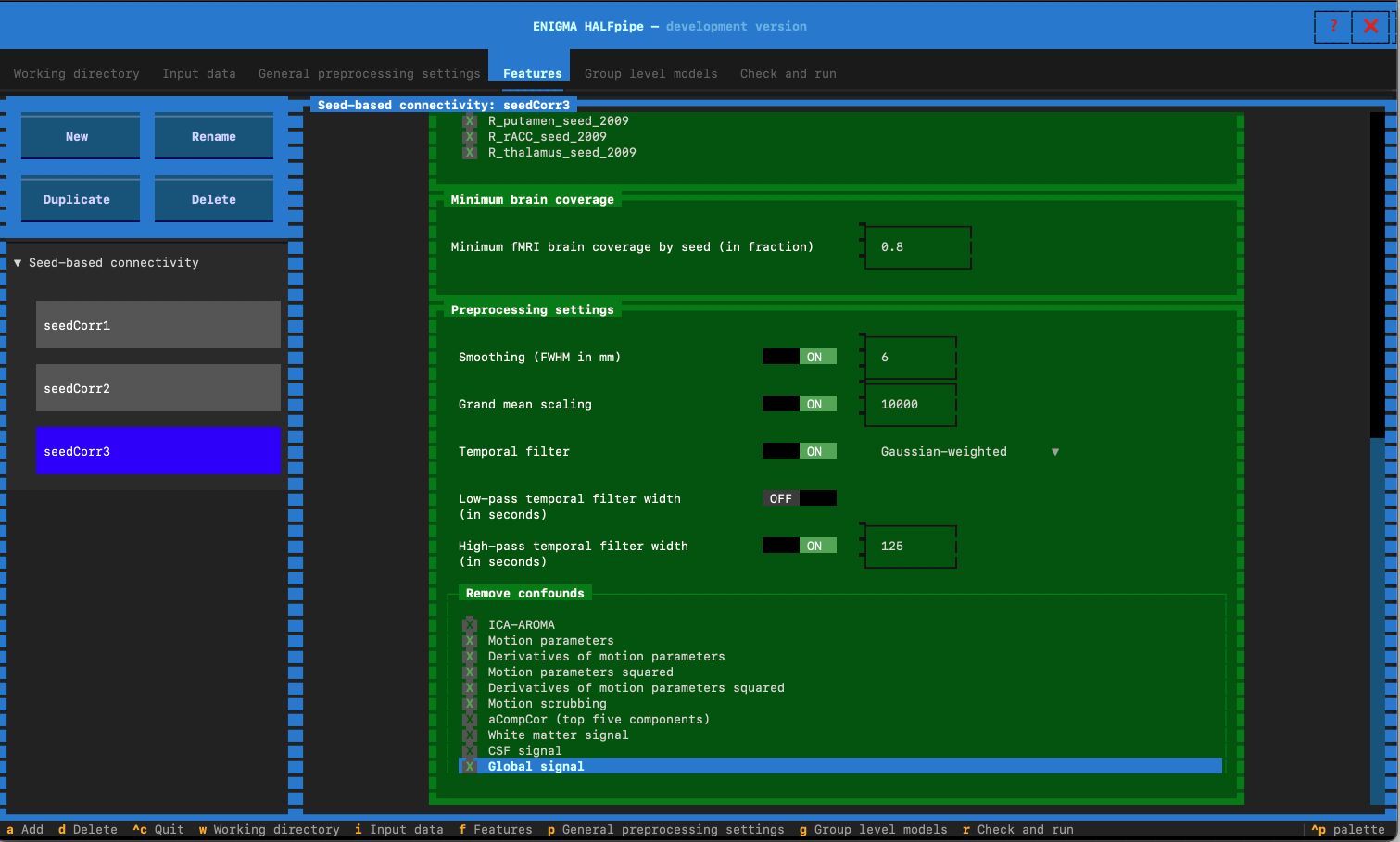Image resolution: width=1400 pixels, height=842 pixels.
Task: Toggle the White matter signal checkbox
Action: (x=470, y=735)
